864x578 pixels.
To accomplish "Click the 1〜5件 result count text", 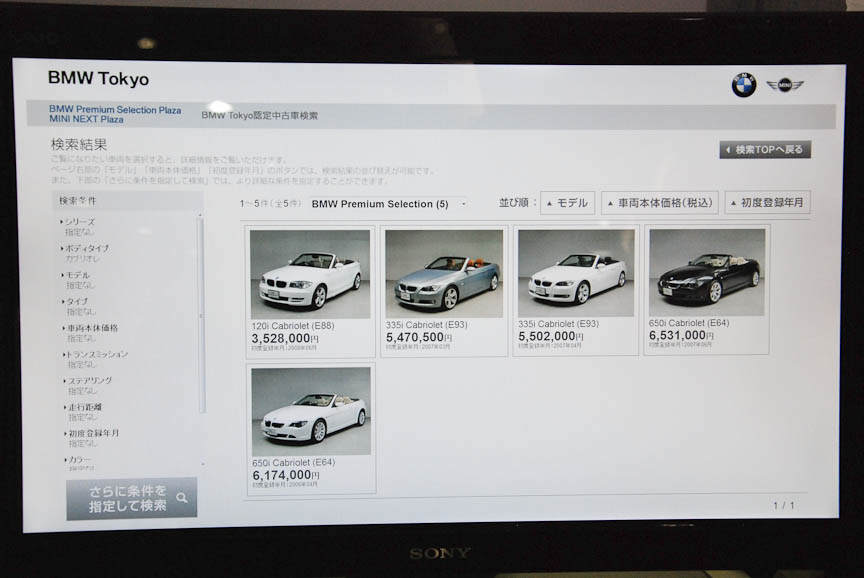I will pos(270,204).
